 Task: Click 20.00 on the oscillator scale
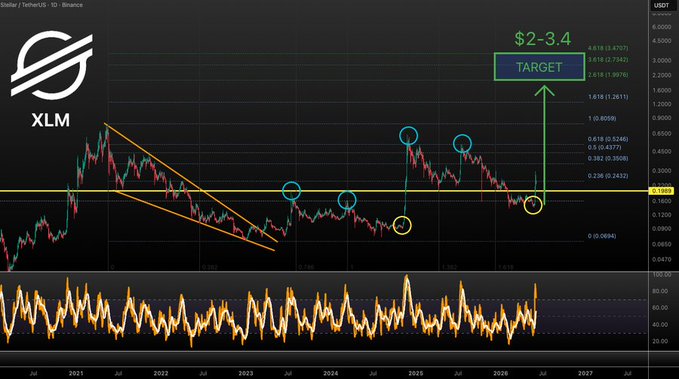(661, 341)
